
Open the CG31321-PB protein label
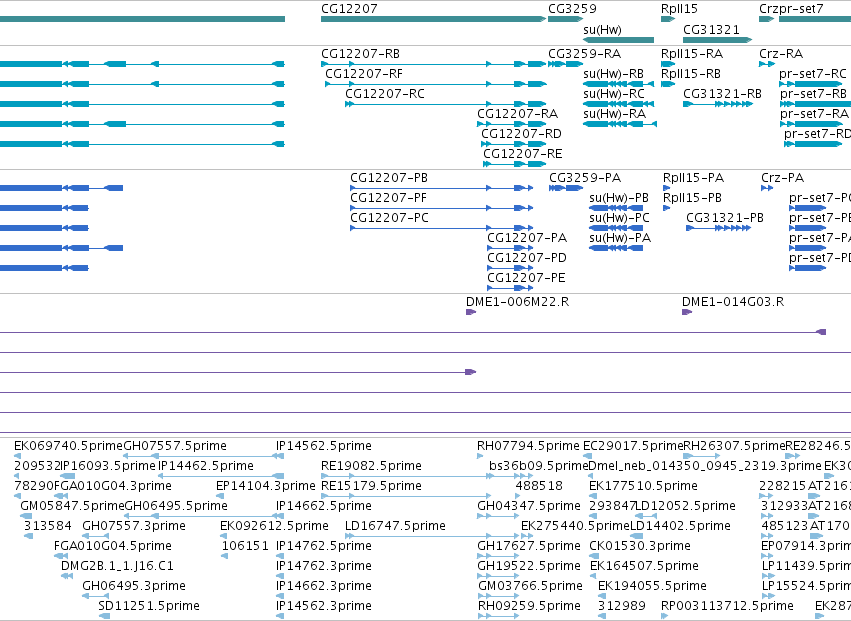click(x=725, y=218)
